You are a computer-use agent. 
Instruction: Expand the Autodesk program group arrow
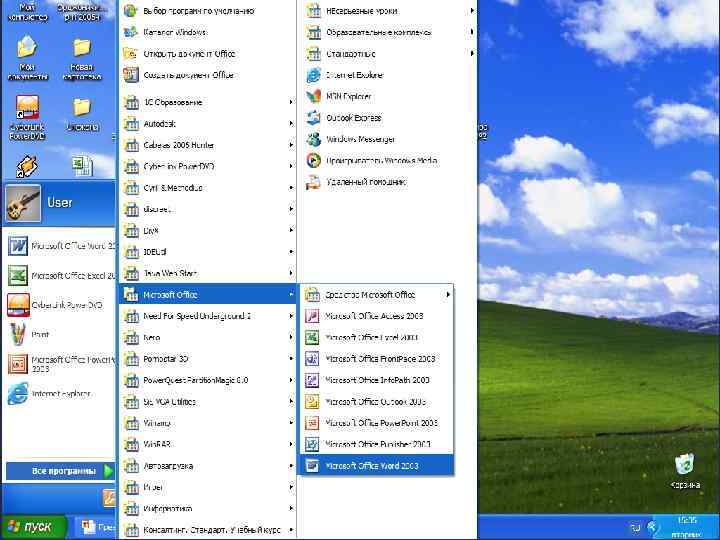pos(291,124)
